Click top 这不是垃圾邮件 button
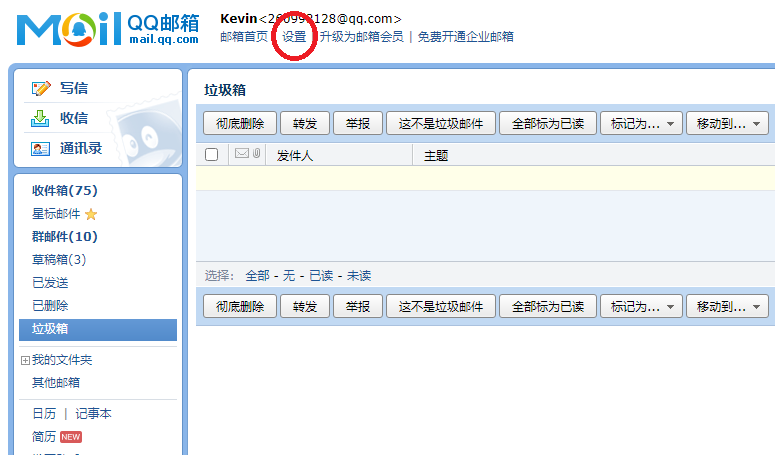The height and width of the screenshot is (455, 775). pyautogui.click(x=440, y=123)
